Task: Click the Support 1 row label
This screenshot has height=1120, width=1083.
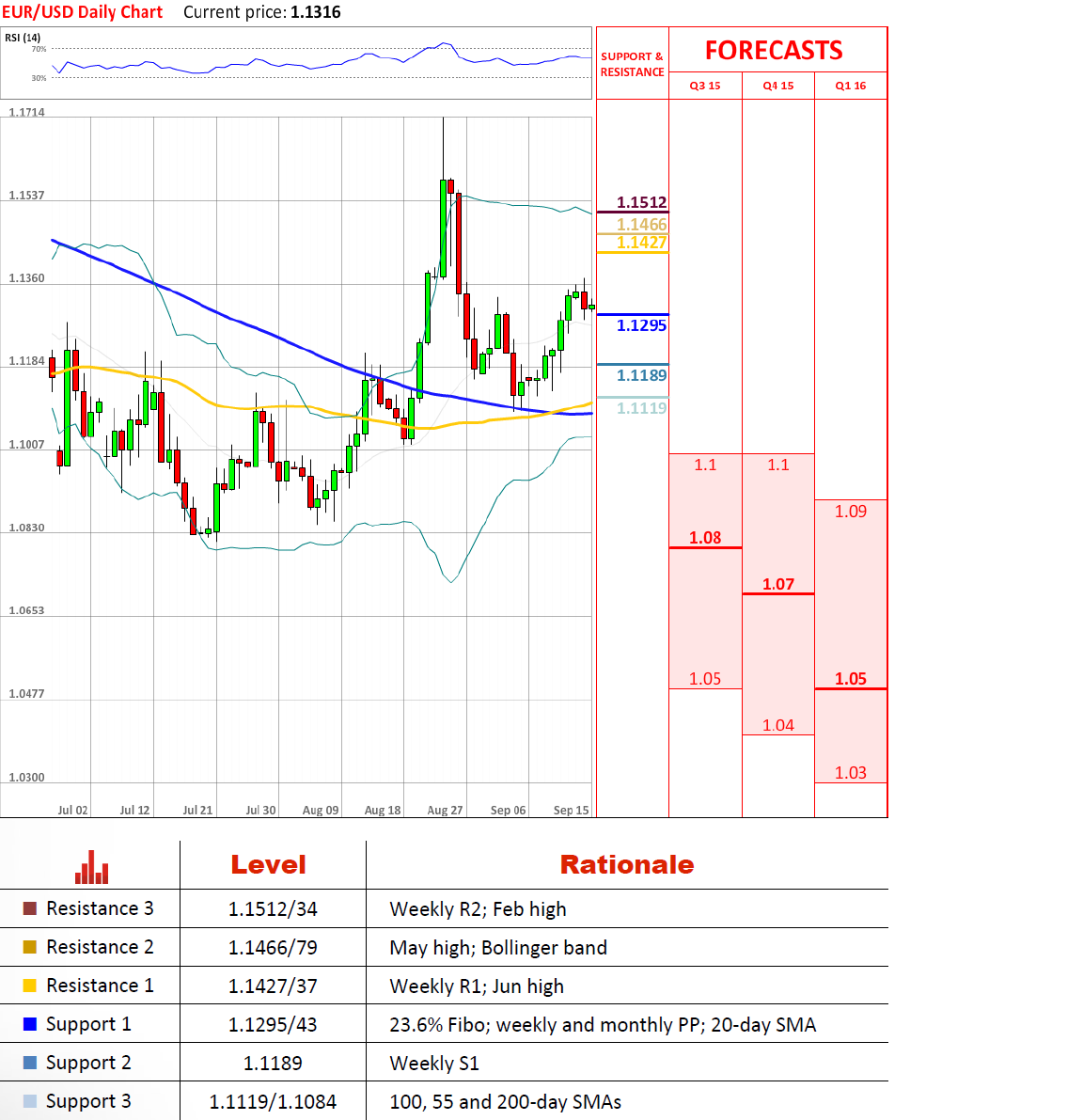Action: (x=88, y=1024)
